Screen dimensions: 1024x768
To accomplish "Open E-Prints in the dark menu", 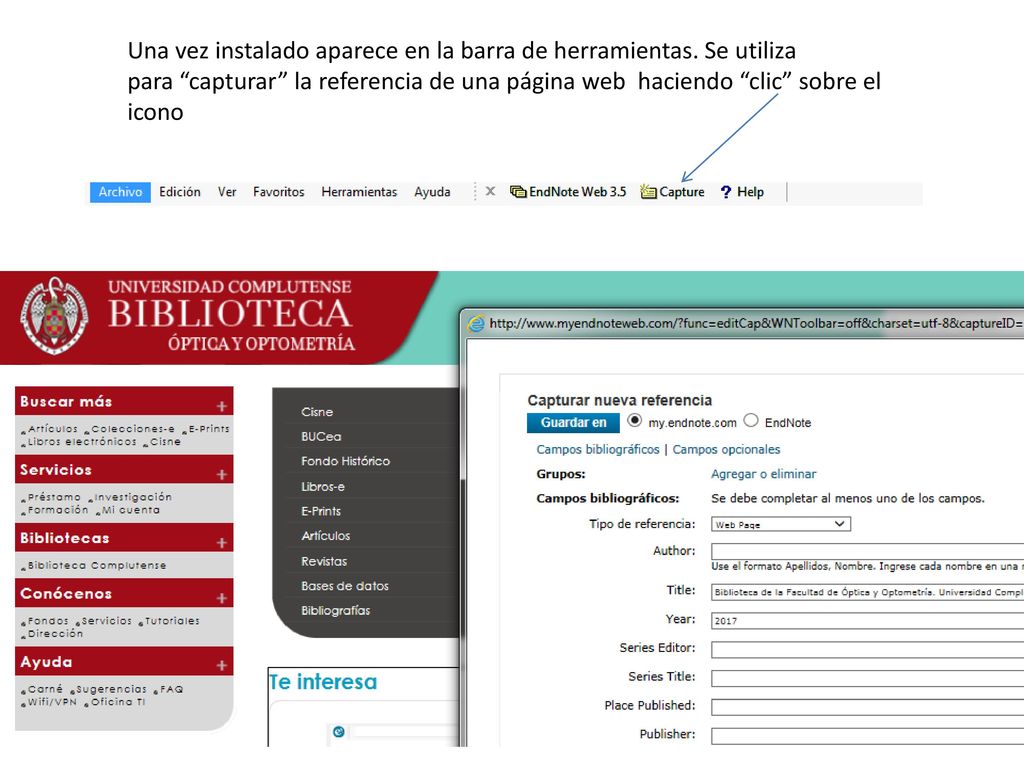I will click(321, 511).
